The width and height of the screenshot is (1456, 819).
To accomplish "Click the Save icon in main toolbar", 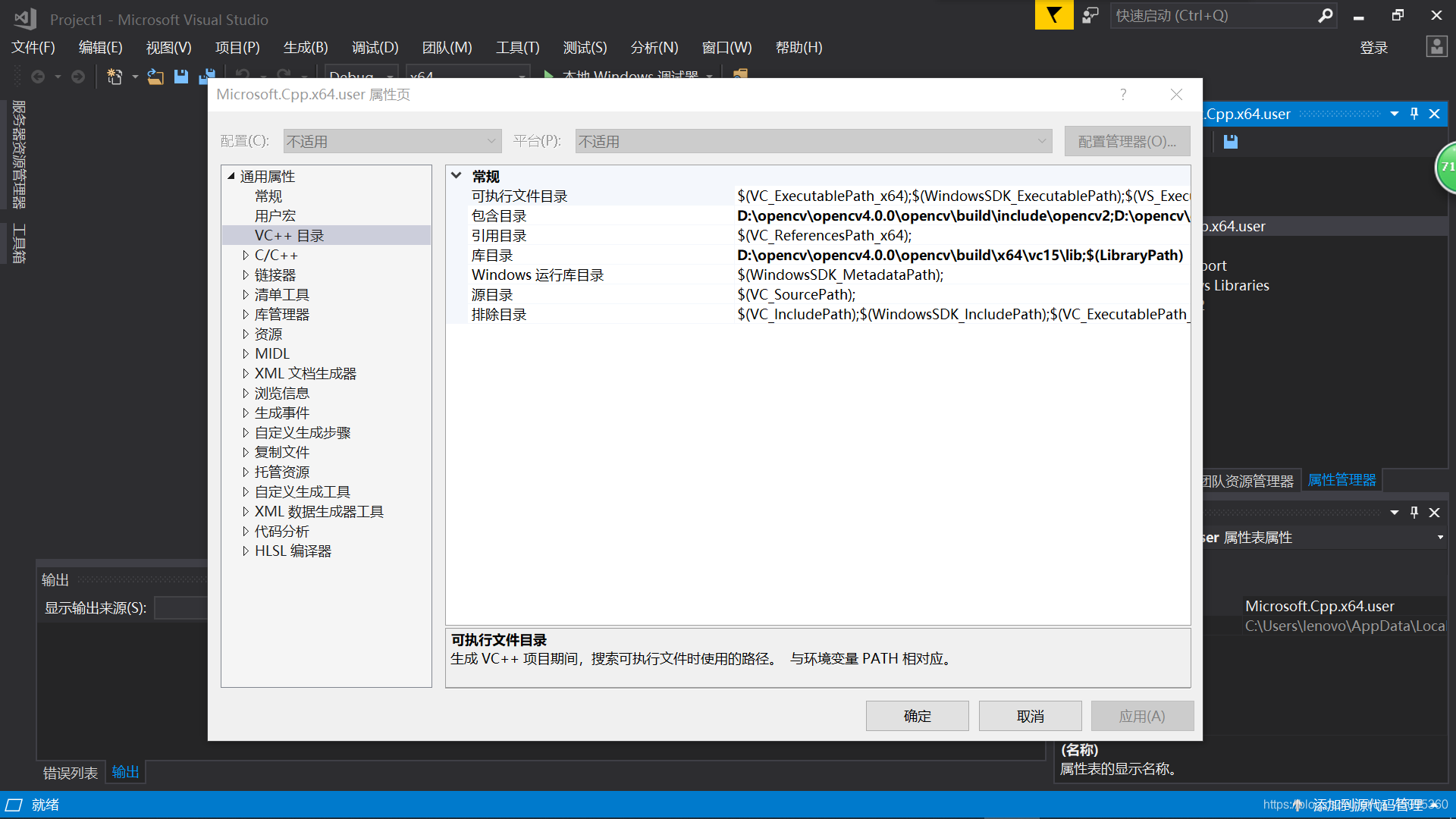I will [180, 77].
